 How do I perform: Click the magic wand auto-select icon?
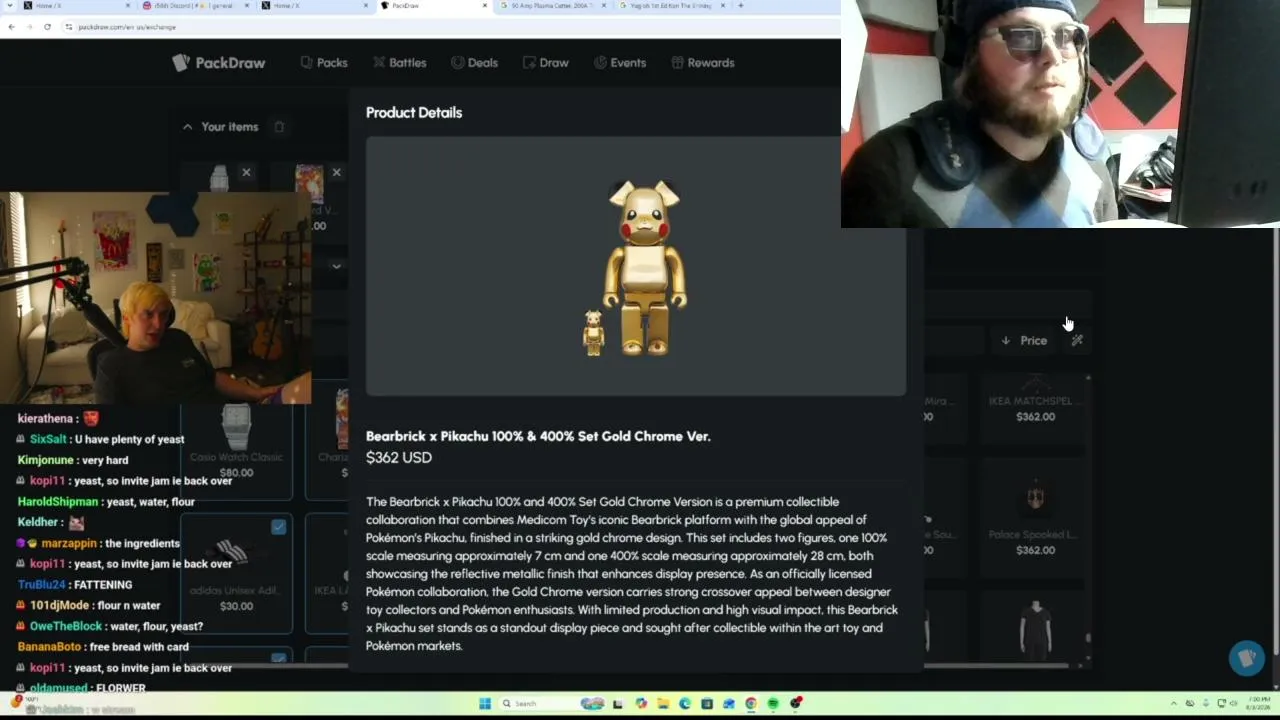(x=1077, y=341)
